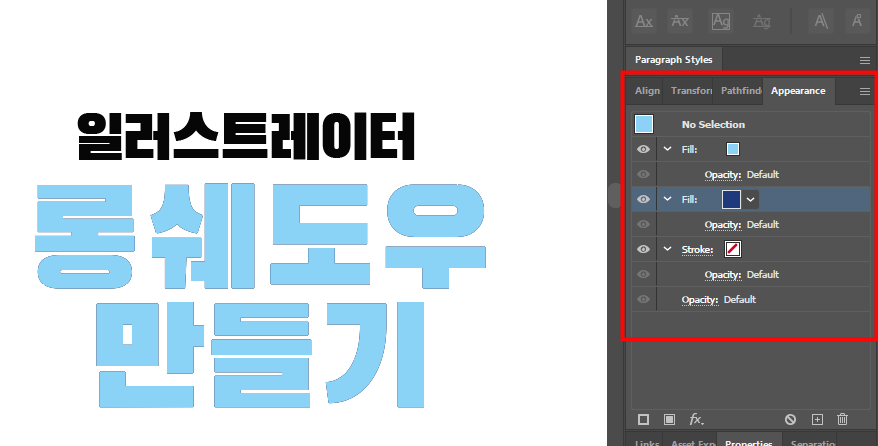Click the "No Selection" label

pos(713,125)
